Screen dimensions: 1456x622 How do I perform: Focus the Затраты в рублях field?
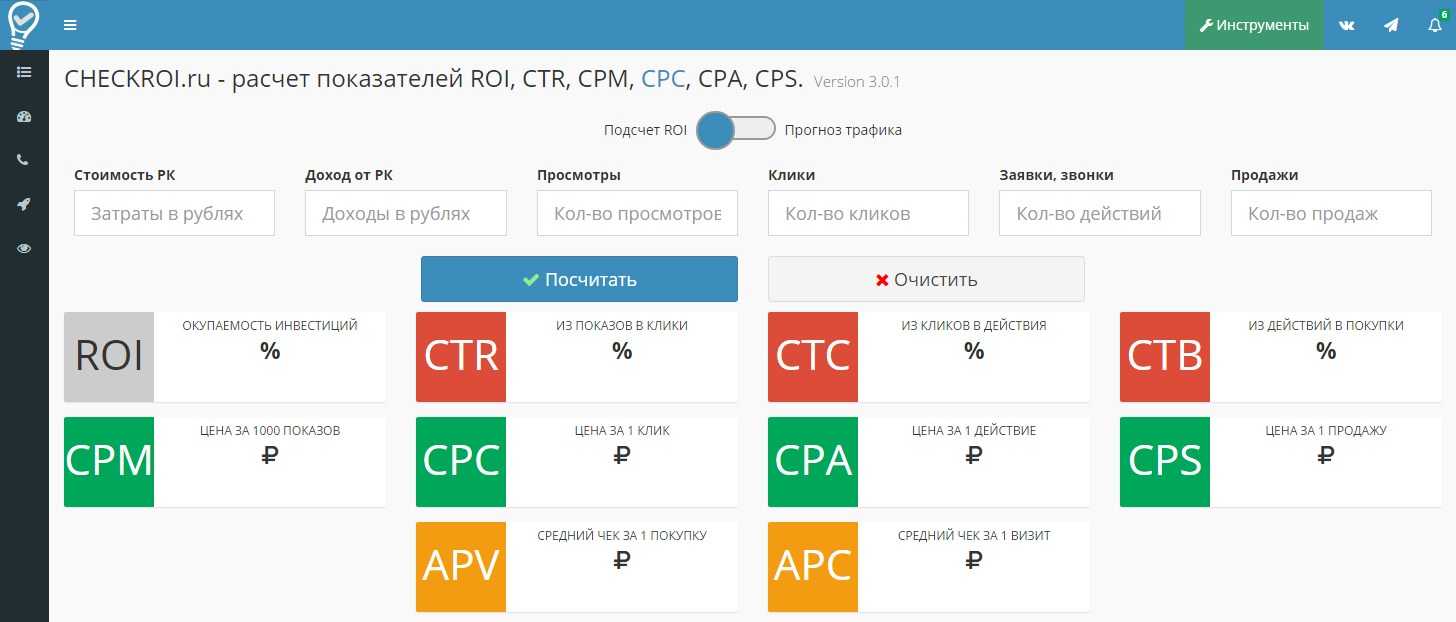pyautogui.click(x=174, y=213)
